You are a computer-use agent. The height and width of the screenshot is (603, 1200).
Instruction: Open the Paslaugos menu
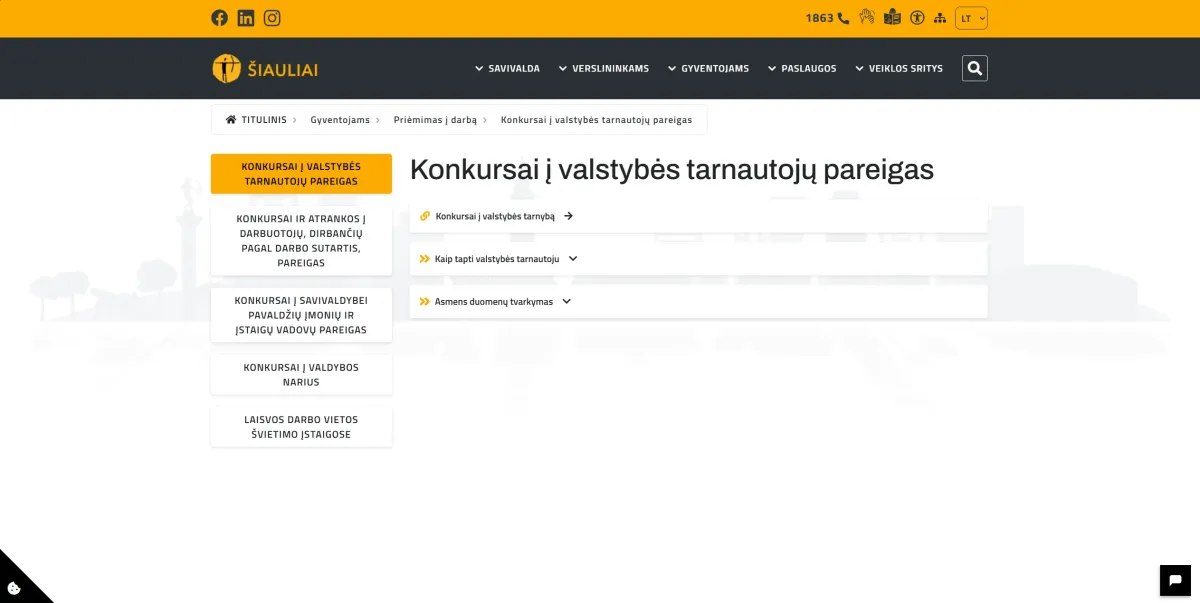click(802, 69)
